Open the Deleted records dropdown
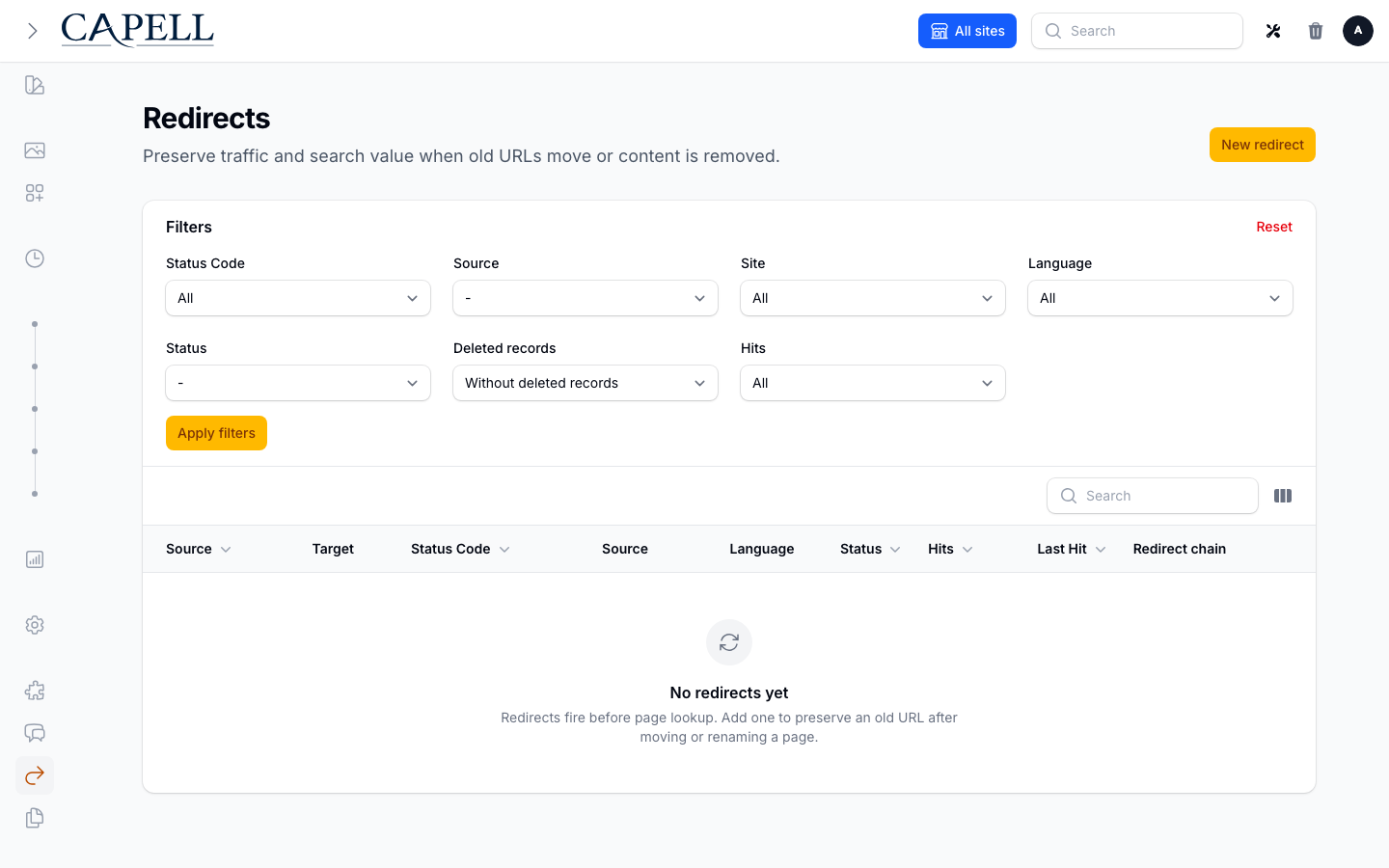Screen dimensions: 1389x868 pos(586,383)
